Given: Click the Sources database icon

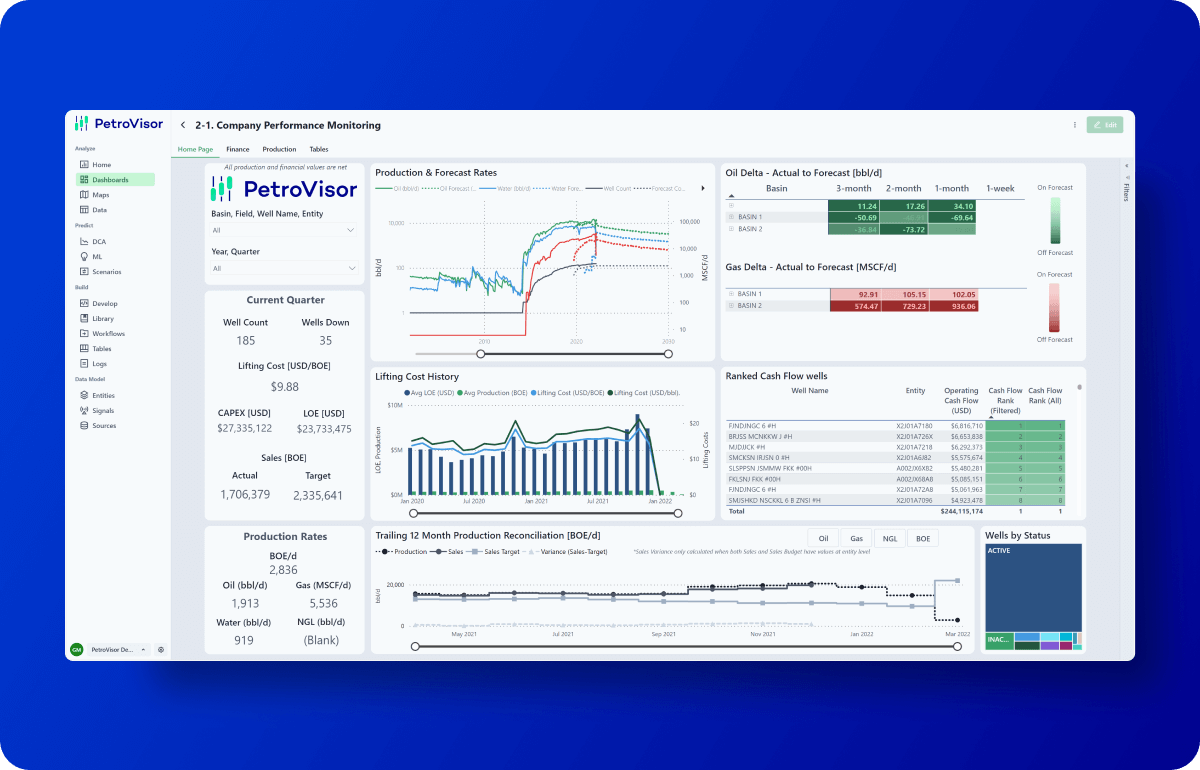Looking at the screenshot, I should click(84, 425).
